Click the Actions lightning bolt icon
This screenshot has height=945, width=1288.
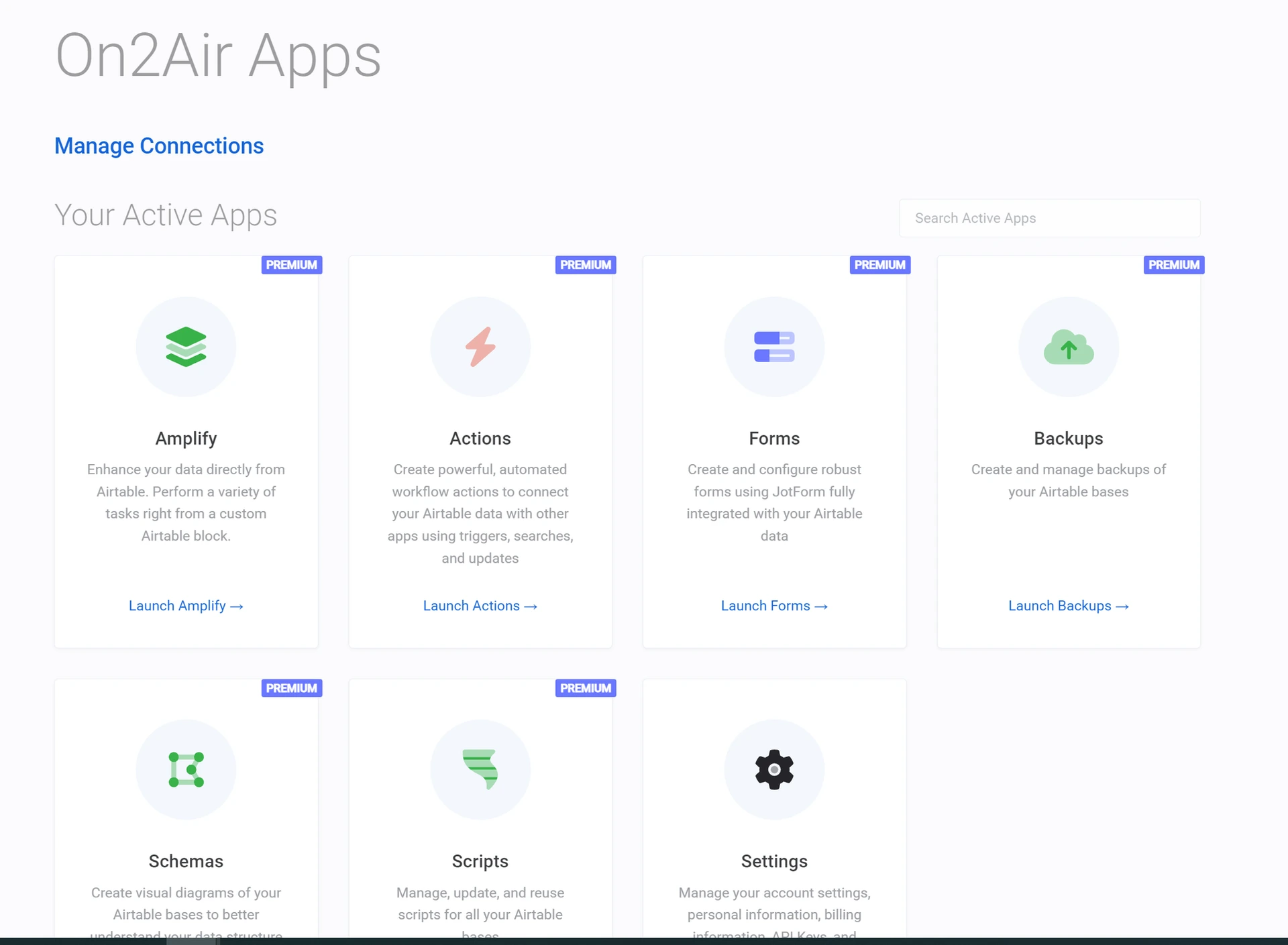click(x=480, y=347)
